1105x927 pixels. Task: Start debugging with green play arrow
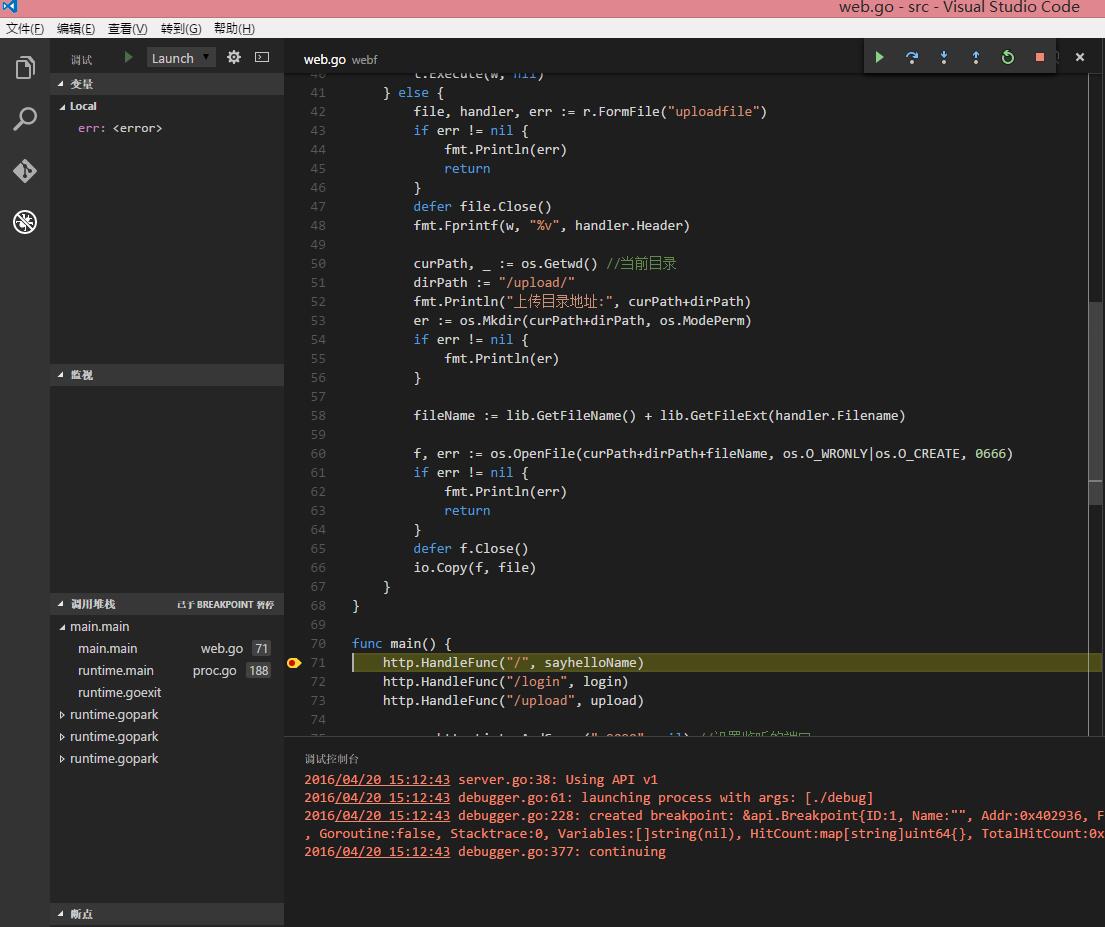(x=128, y=57)
